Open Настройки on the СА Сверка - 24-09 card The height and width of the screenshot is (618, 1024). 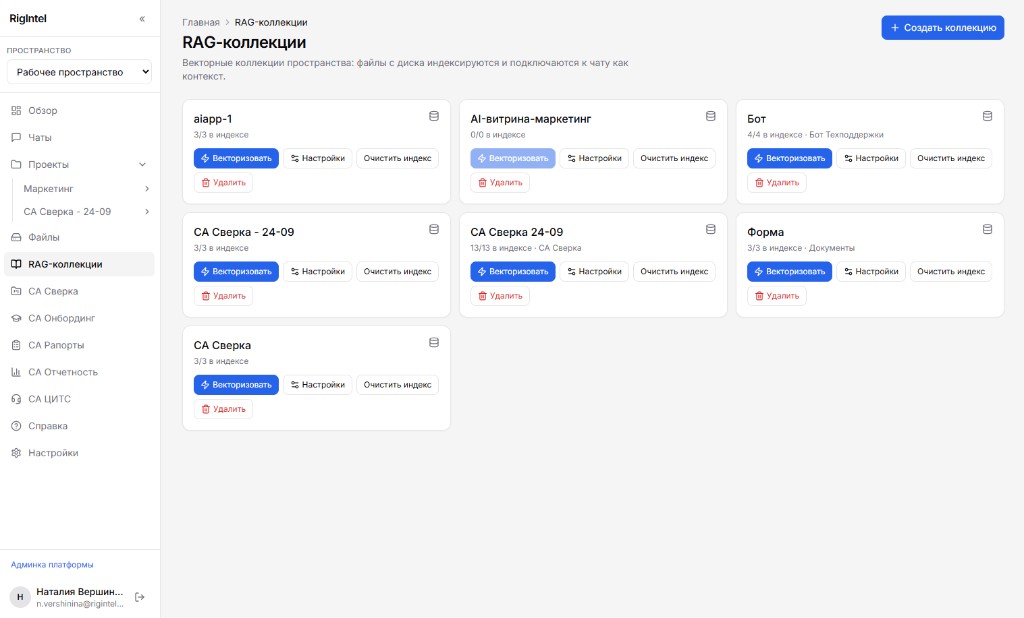click(317, 271)
